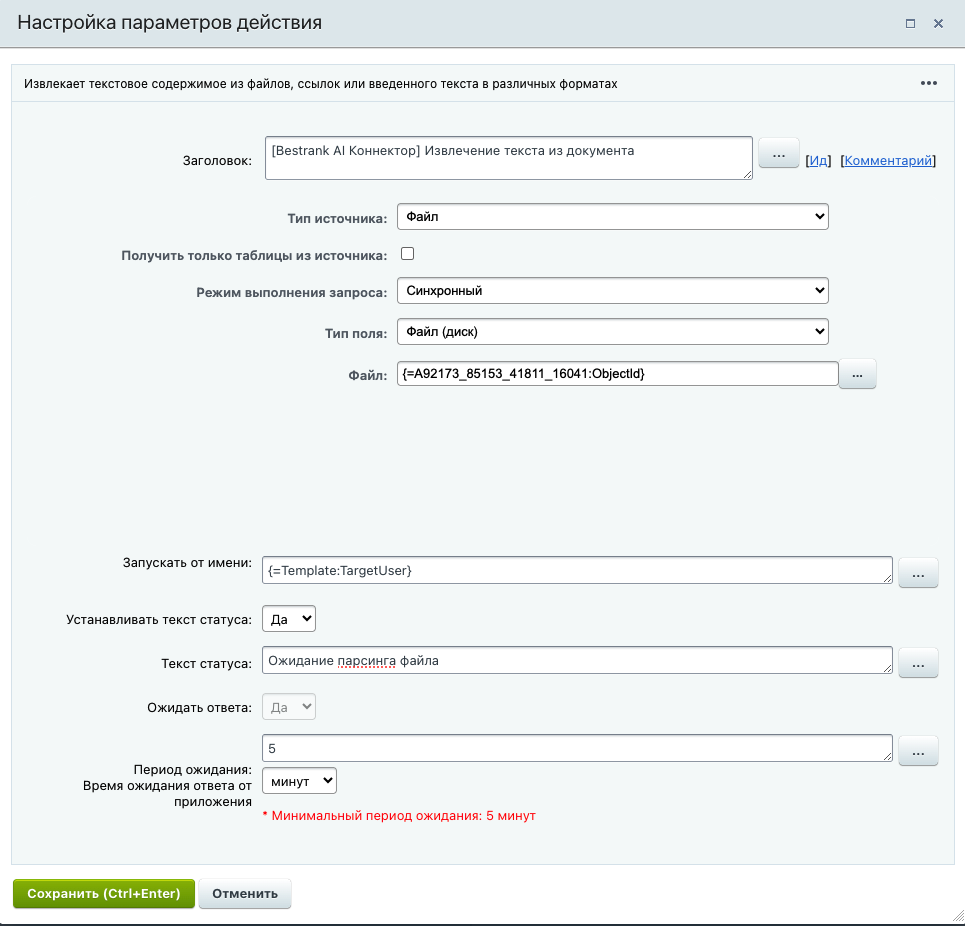The image size is (965, 926).
Task: Click the Ид link
Action: click(x=819, y=160)
